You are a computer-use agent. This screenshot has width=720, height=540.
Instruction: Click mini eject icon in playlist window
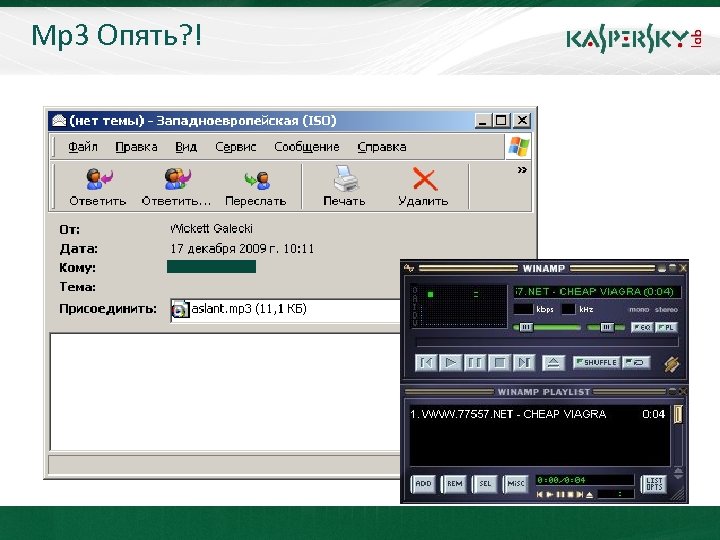590,495
